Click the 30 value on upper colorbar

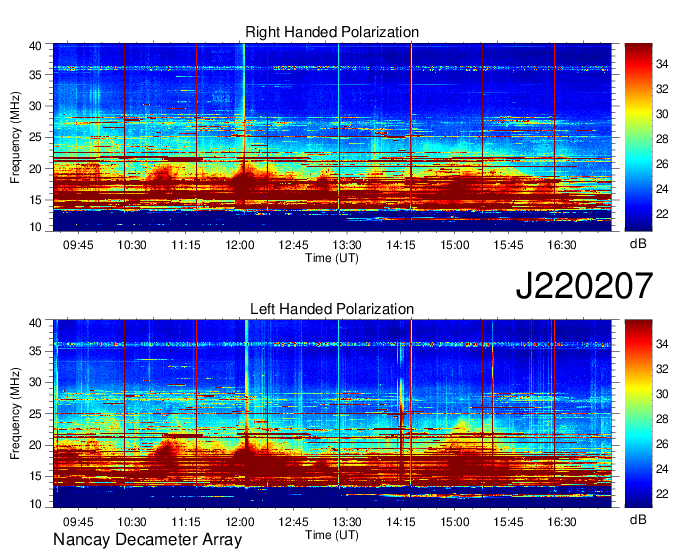coord(662,114)
